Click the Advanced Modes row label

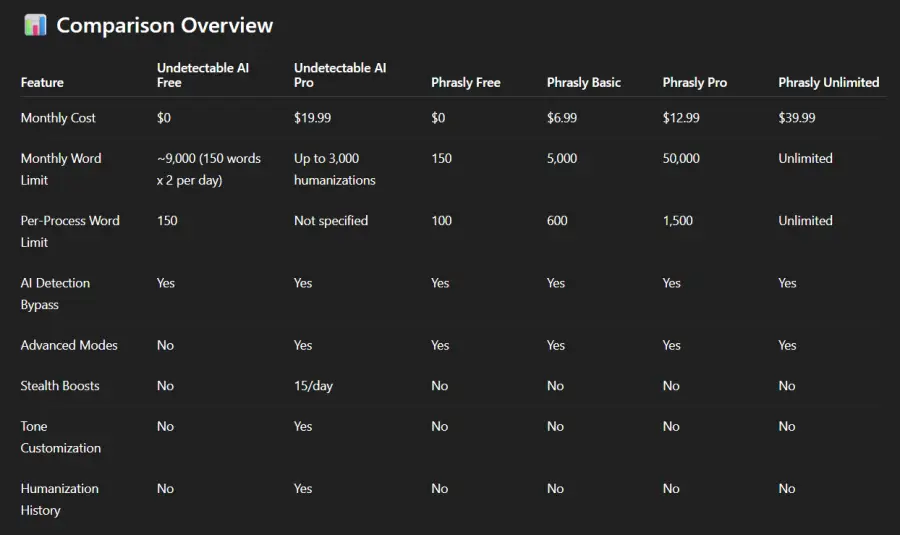69,345
